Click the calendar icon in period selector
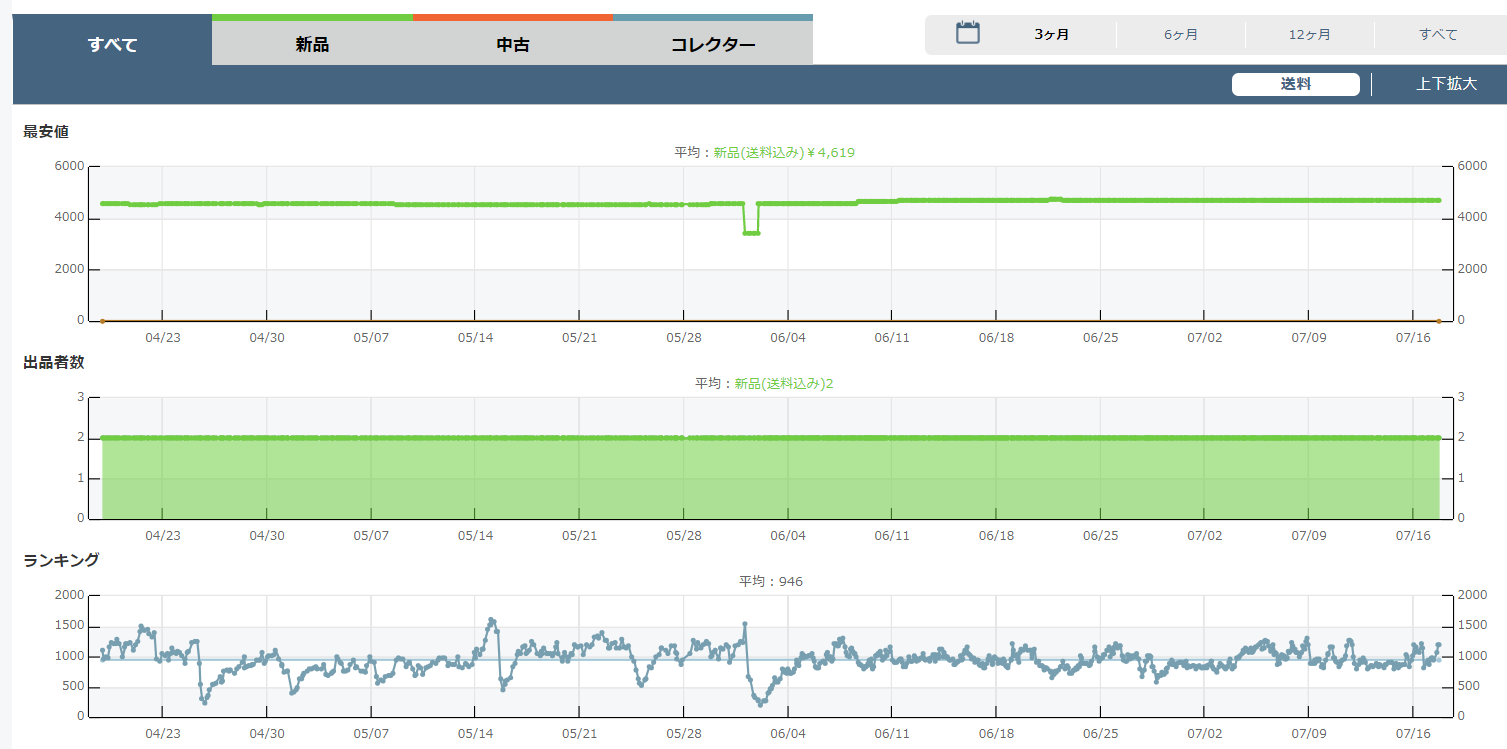 (x=967, y=34)
